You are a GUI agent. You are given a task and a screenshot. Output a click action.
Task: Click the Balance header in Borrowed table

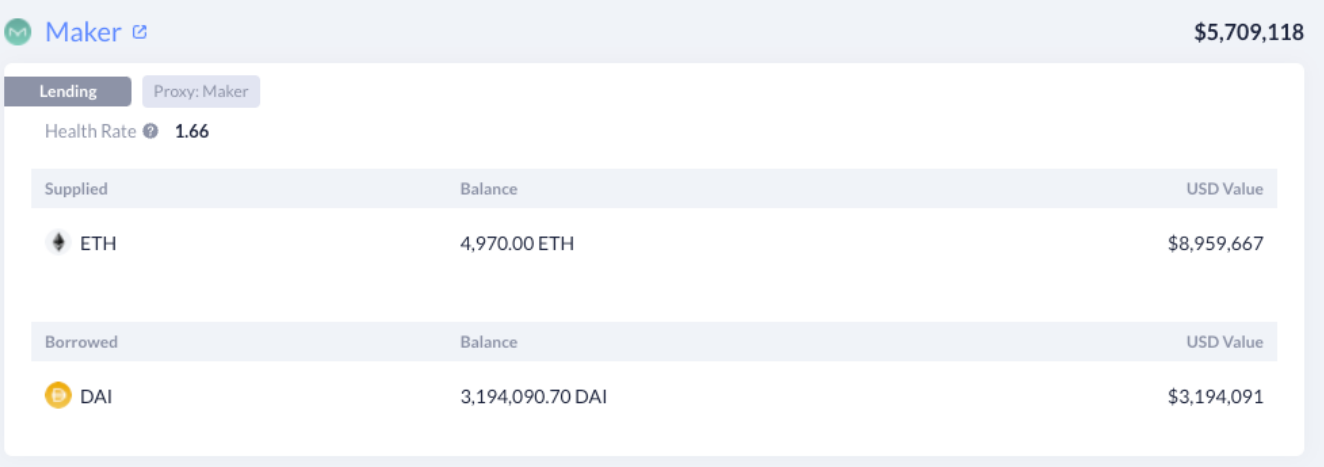(x=489, y=342)
